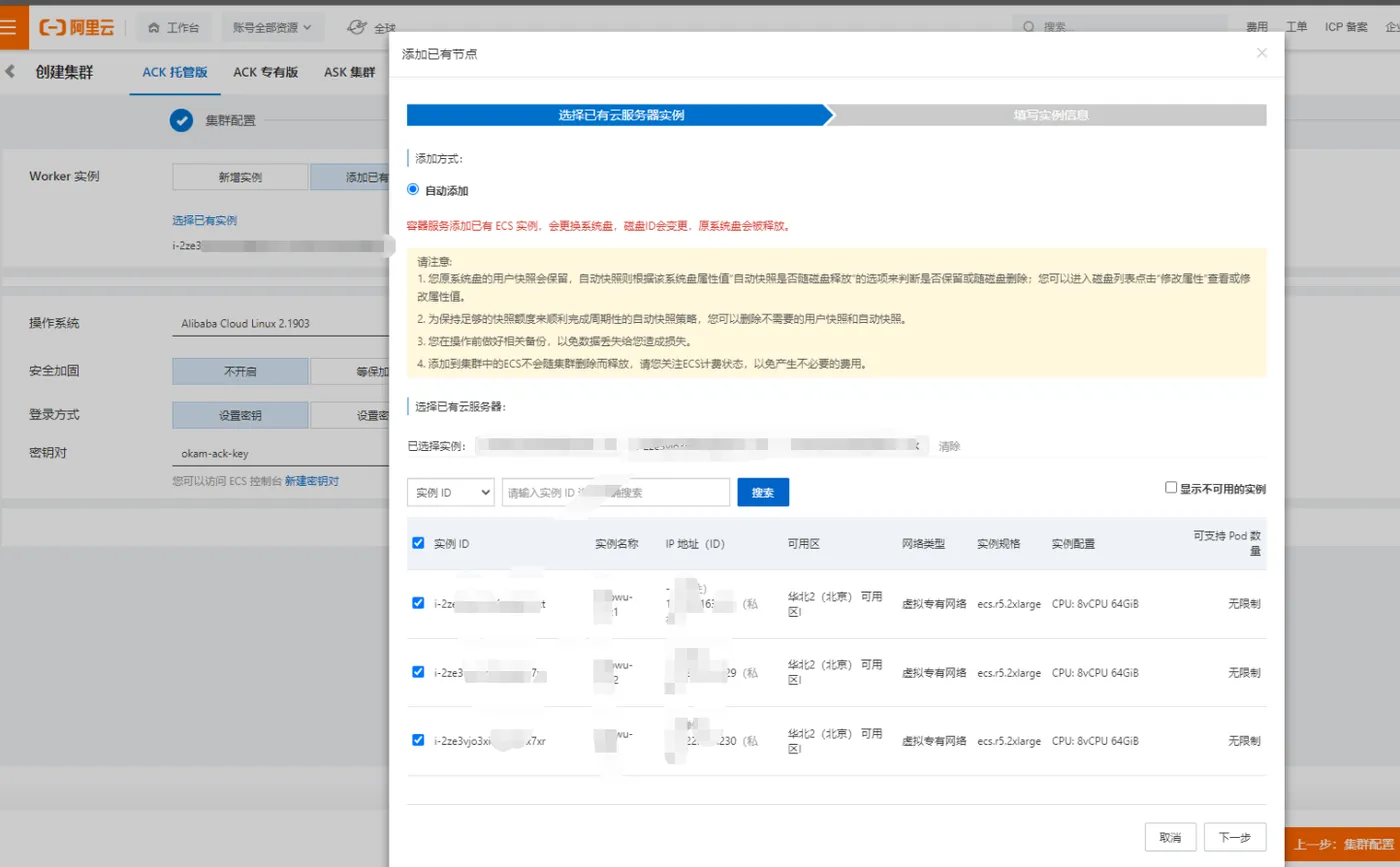Open the 密钥对 okam-ack-key dropdown
The width and height of the screenshot is (1400, 867).
click(x=280, y=453)
